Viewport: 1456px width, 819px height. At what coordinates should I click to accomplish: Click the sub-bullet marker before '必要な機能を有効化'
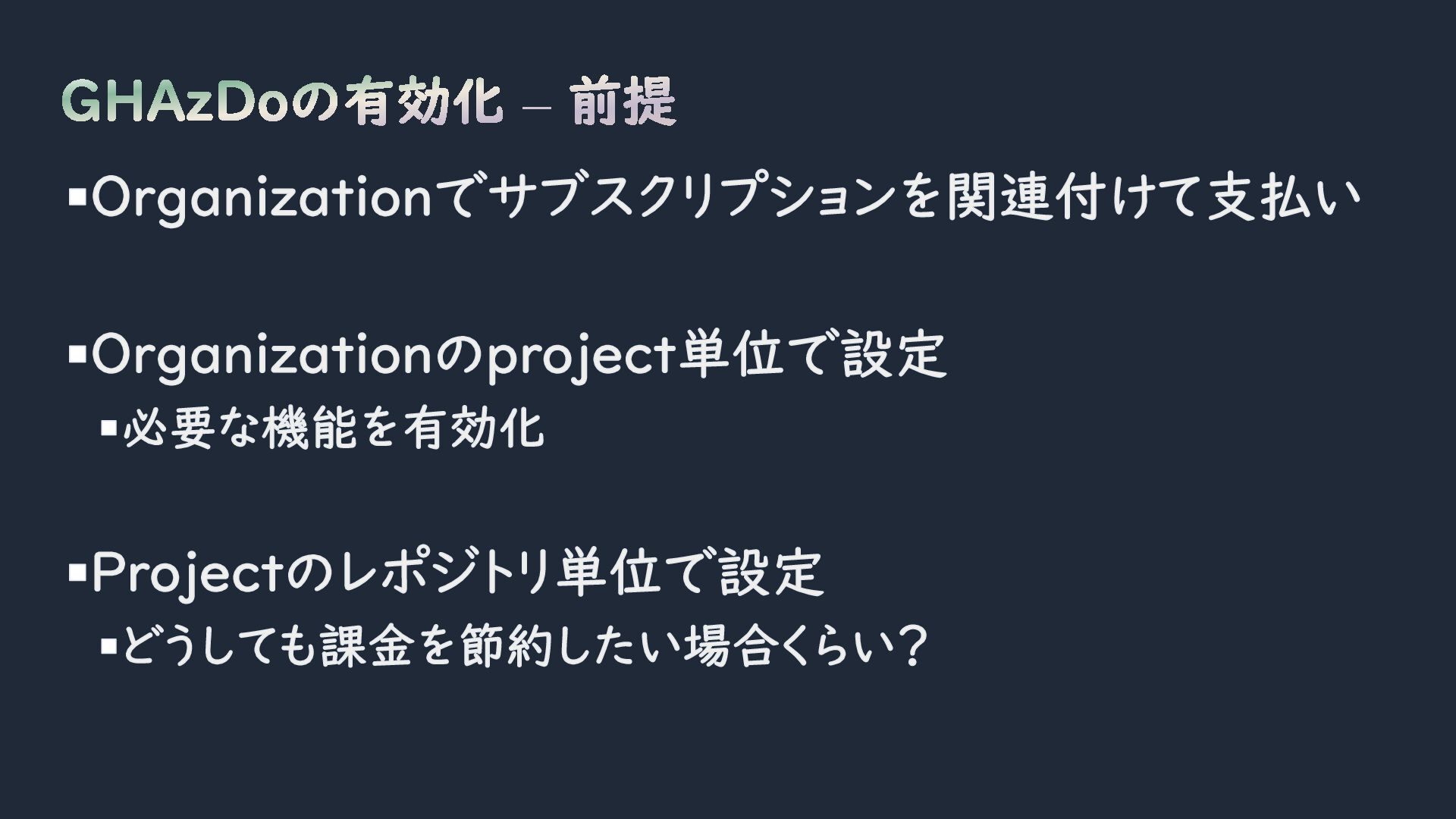[108, 429]
